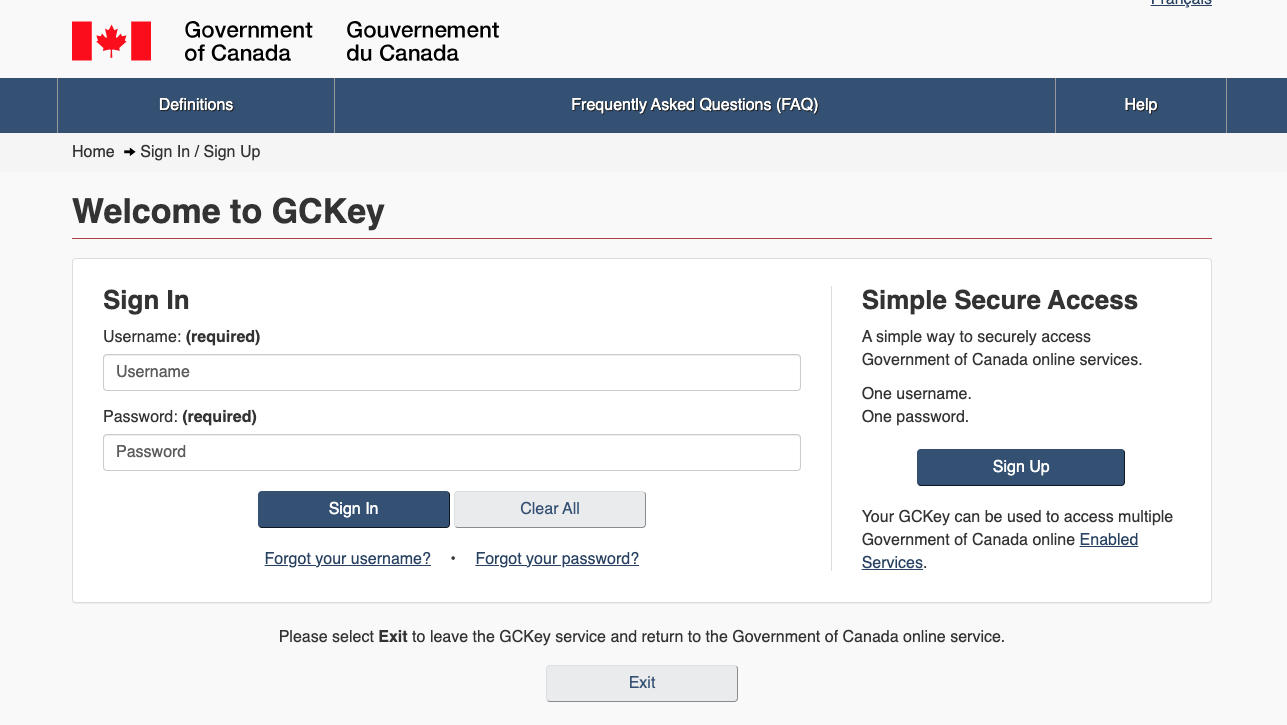Click the Sign In / Sign Up breadcrumb
1287x725 pixels.
200,152
